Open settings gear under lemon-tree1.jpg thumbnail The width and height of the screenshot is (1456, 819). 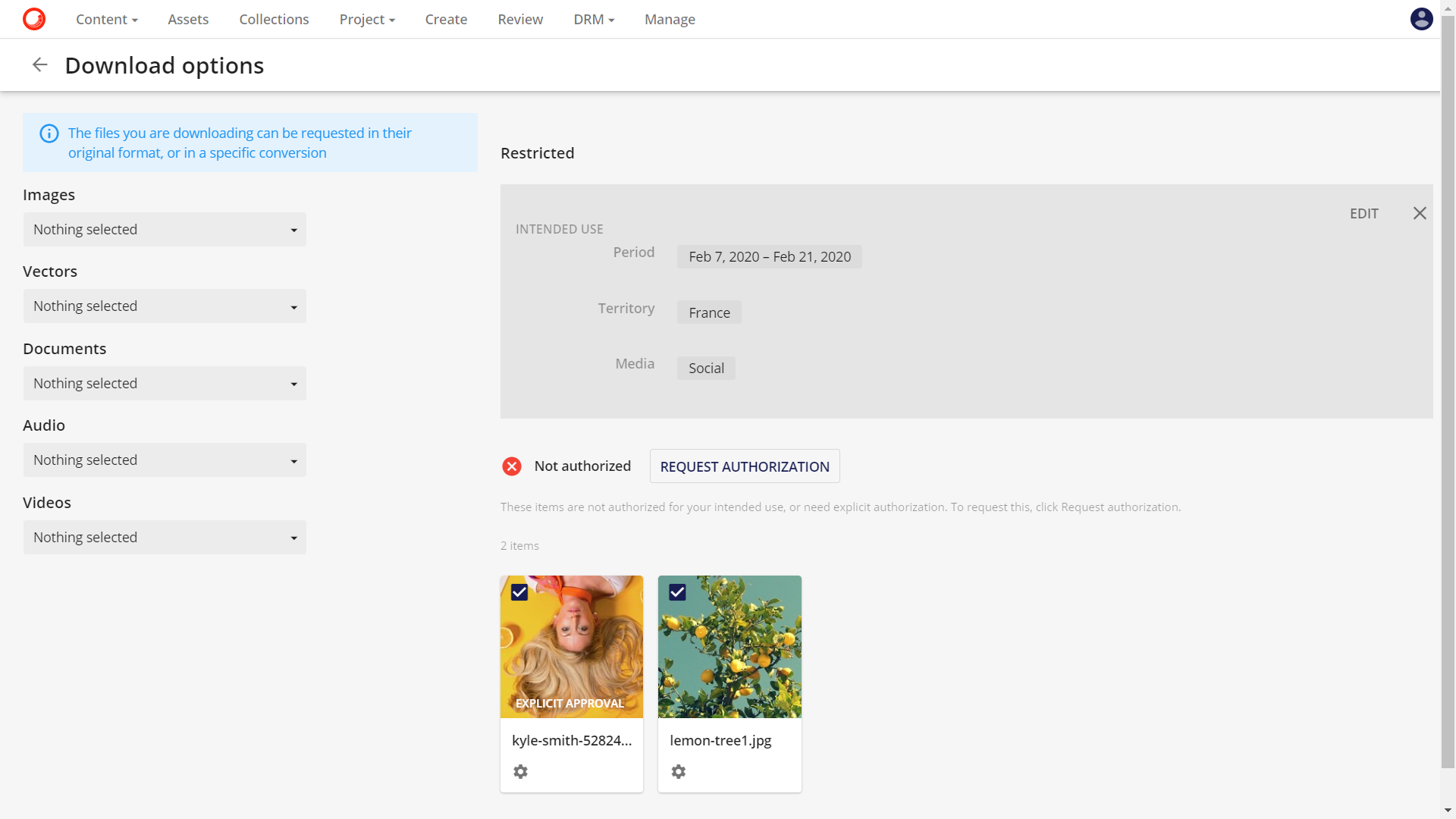click(679, 771)
